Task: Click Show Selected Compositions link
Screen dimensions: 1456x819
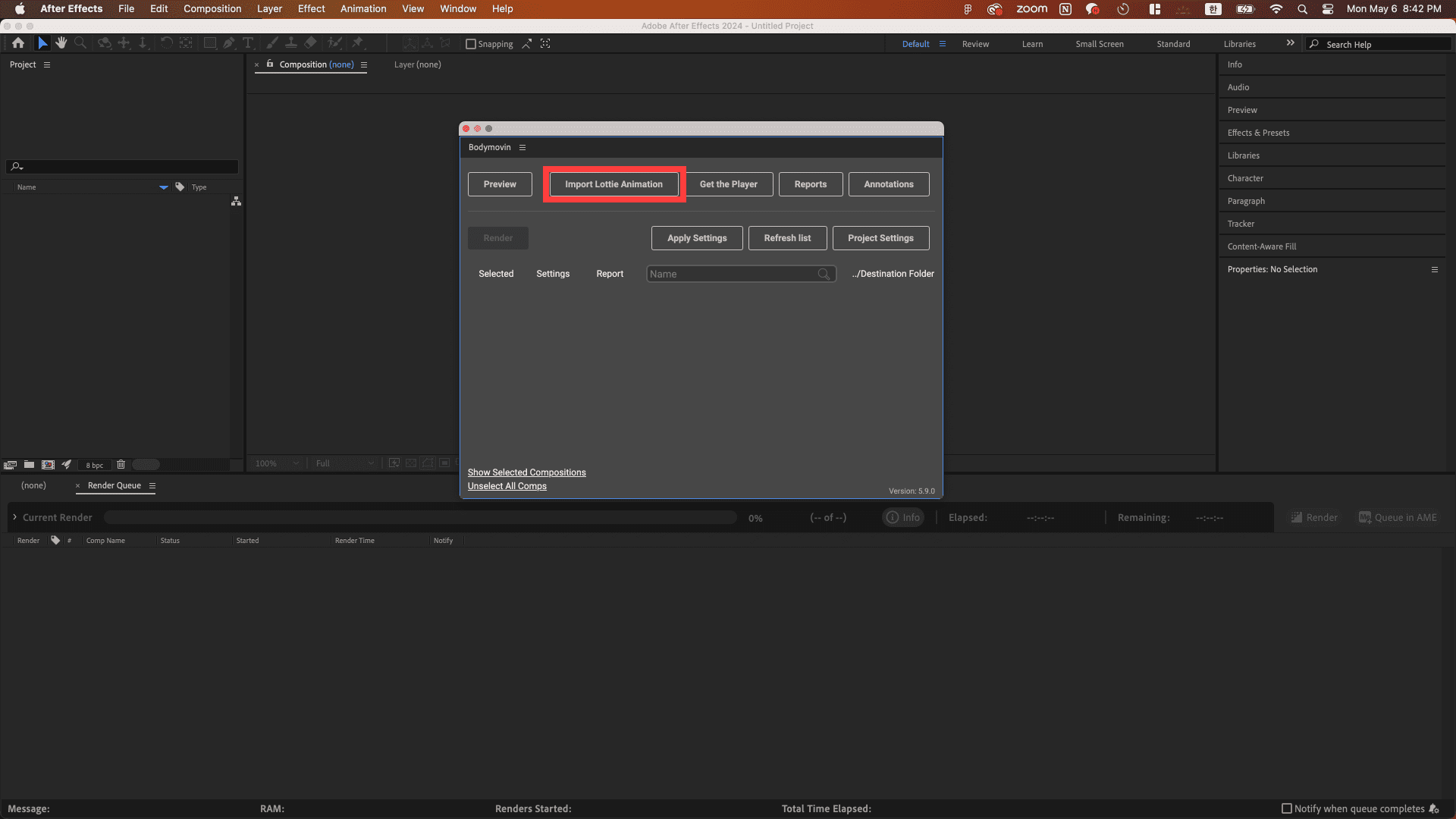Action: coord(527,472)
